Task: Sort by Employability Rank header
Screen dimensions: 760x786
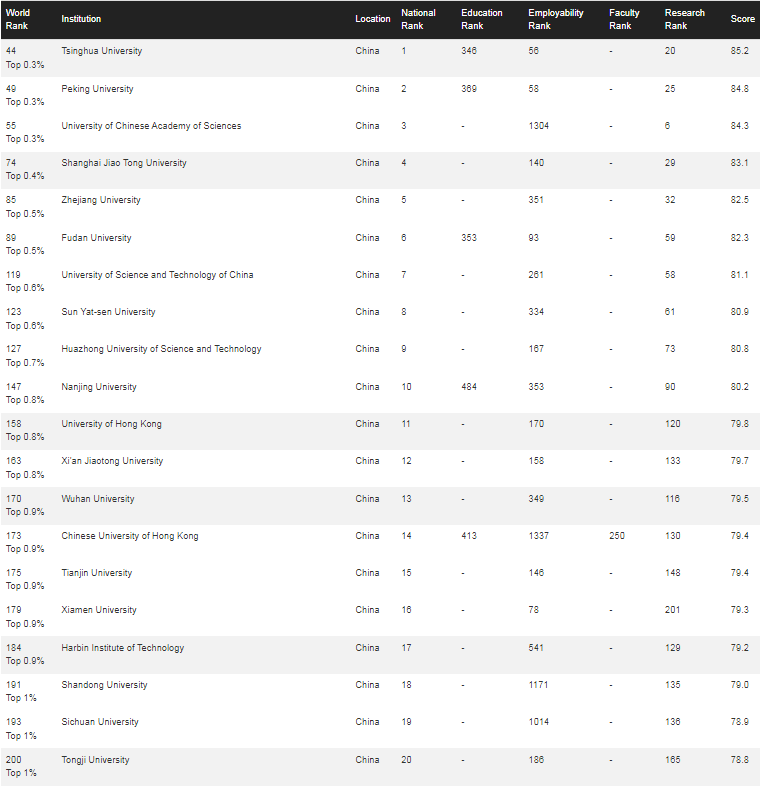Action: click(555, 19)
